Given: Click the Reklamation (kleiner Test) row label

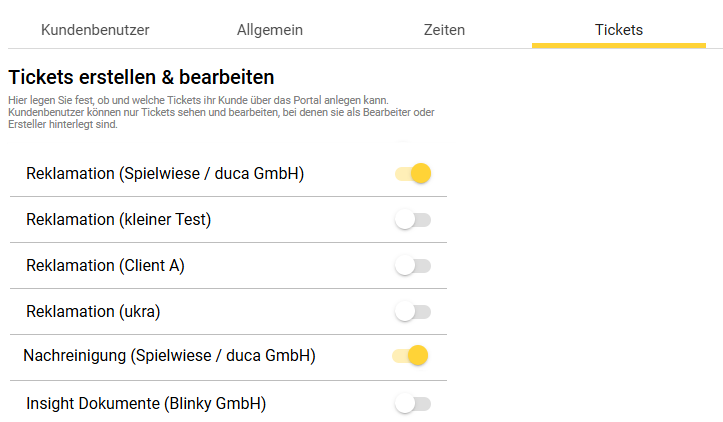Looking at the screenshot, I should (x=119, y=220).
